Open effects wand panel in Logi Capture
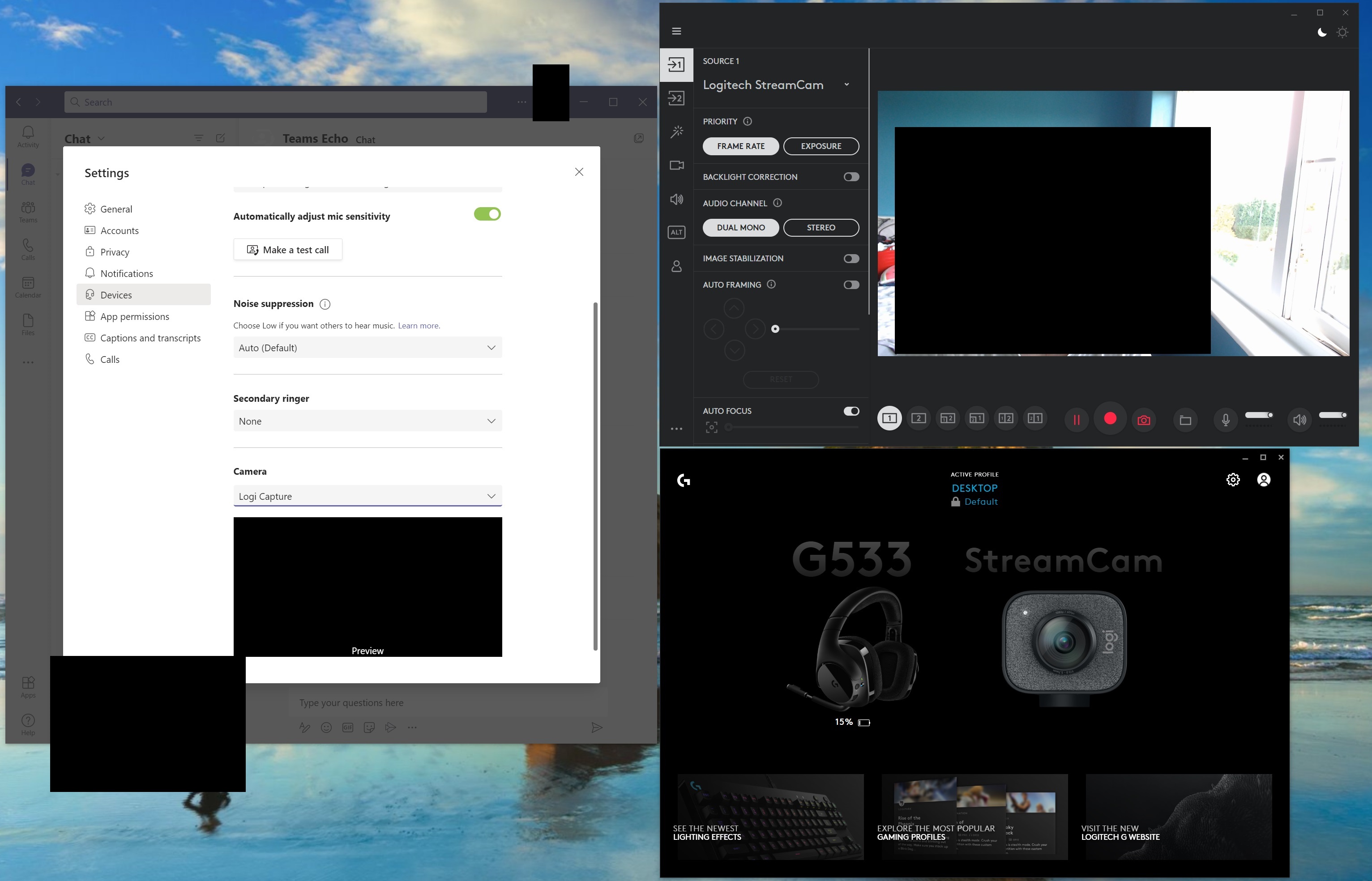The image size is (1372, 881). click(676, 132)
